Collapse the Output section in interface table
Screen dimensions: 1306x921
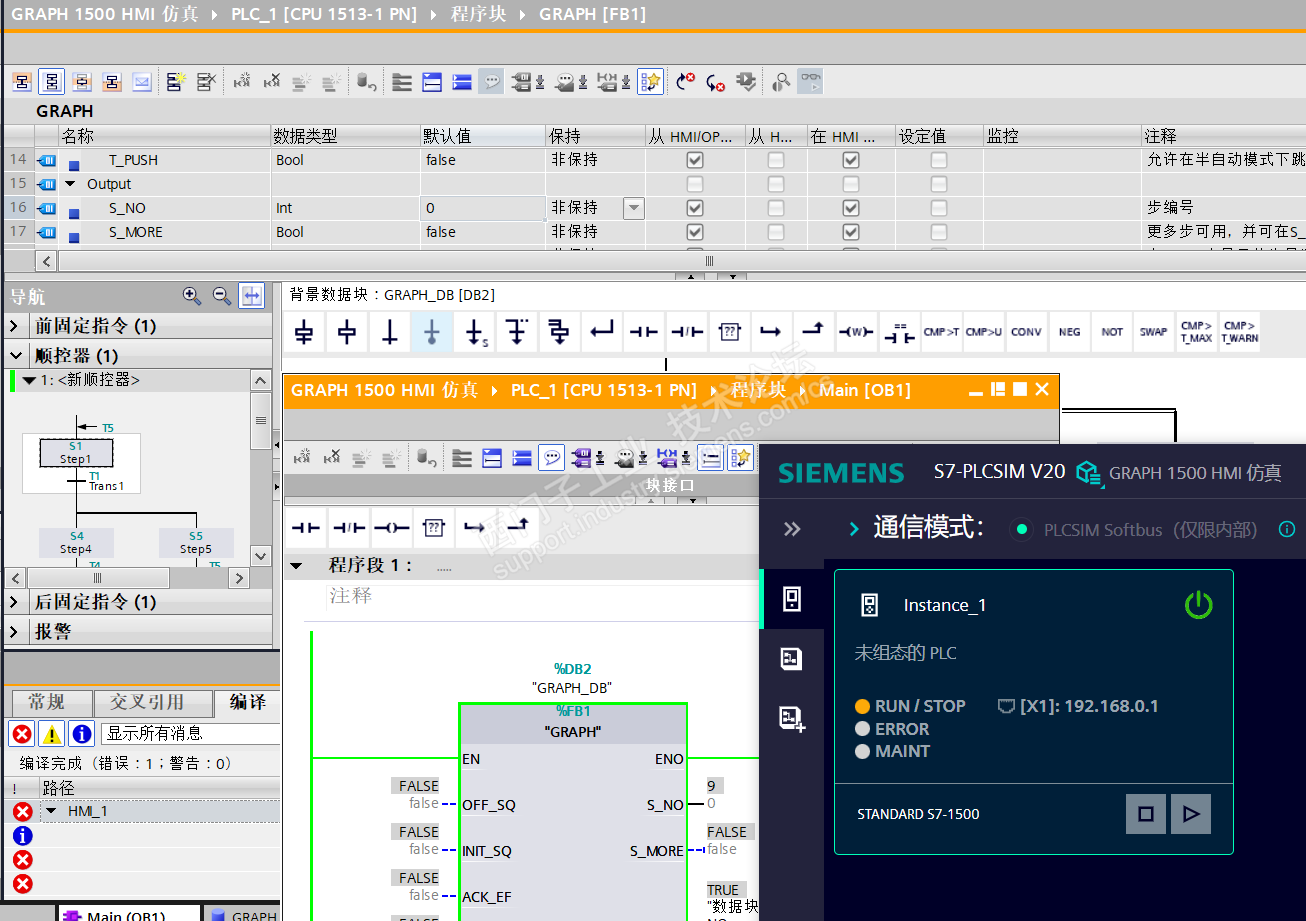(71, 184)
